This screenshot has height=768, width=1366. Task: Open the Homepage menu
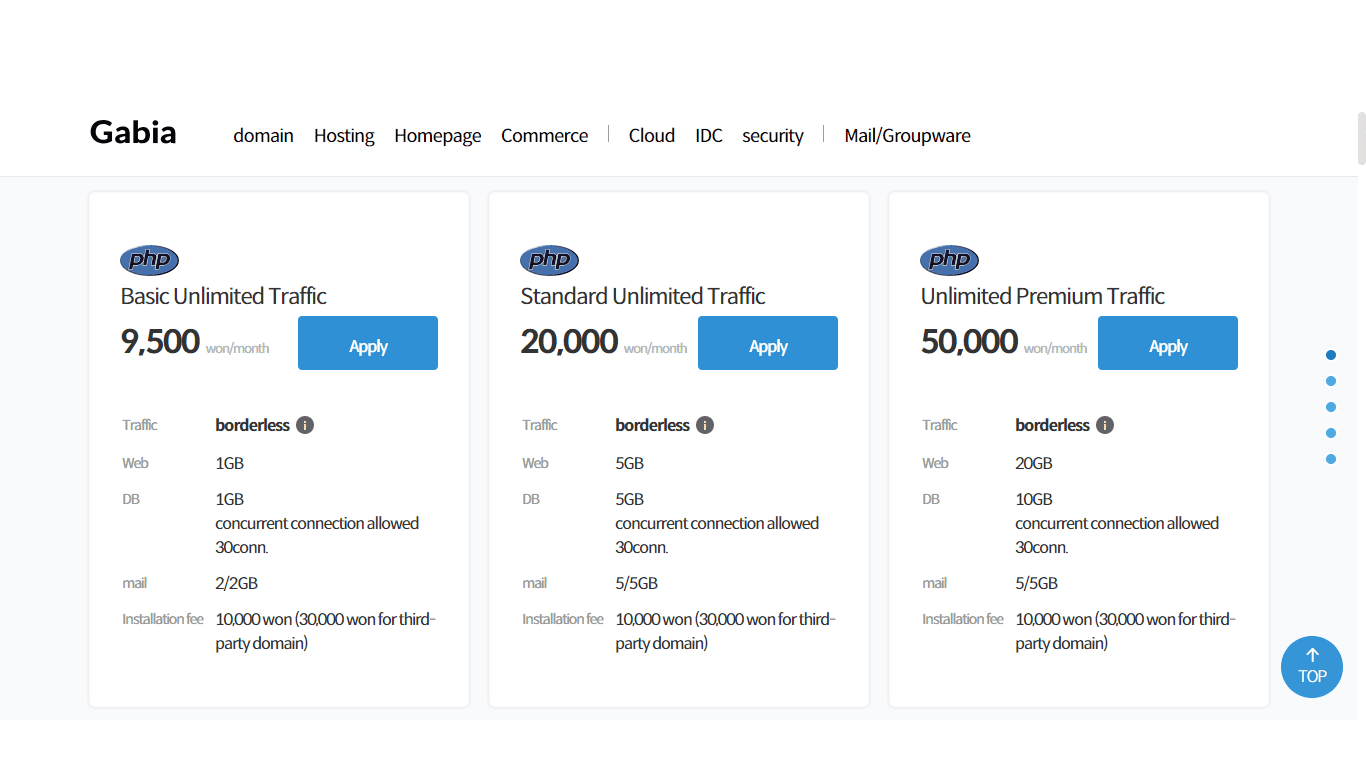coord(438,136)
